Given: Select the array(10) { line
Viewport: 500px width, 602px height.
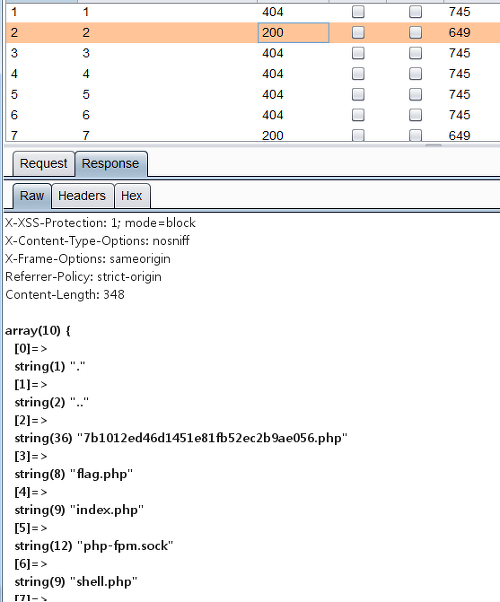Looking at the screenshot, I should pos(38,331).
